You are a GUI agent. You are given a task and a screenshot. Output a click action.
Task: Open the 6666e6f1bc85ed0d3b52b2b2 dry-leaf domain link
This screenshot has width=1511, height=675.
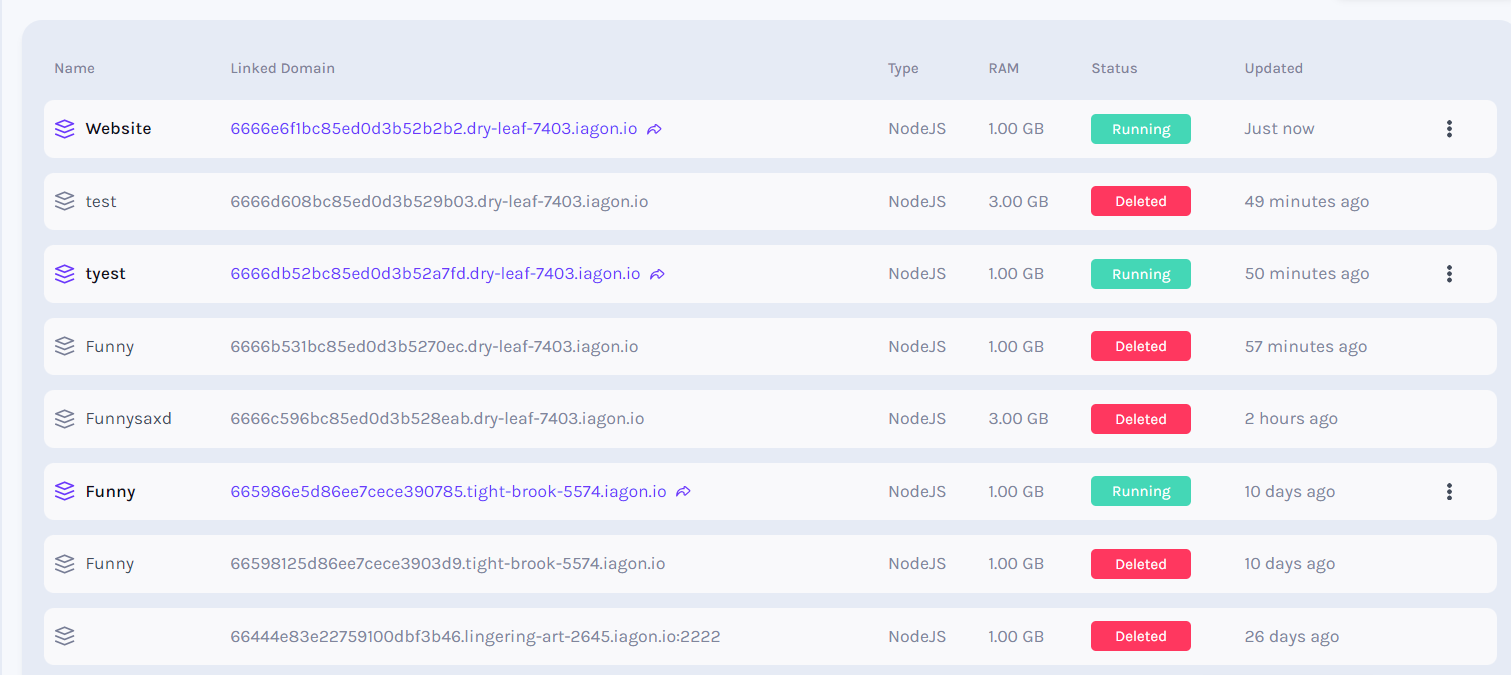click(x=433, y=129)
